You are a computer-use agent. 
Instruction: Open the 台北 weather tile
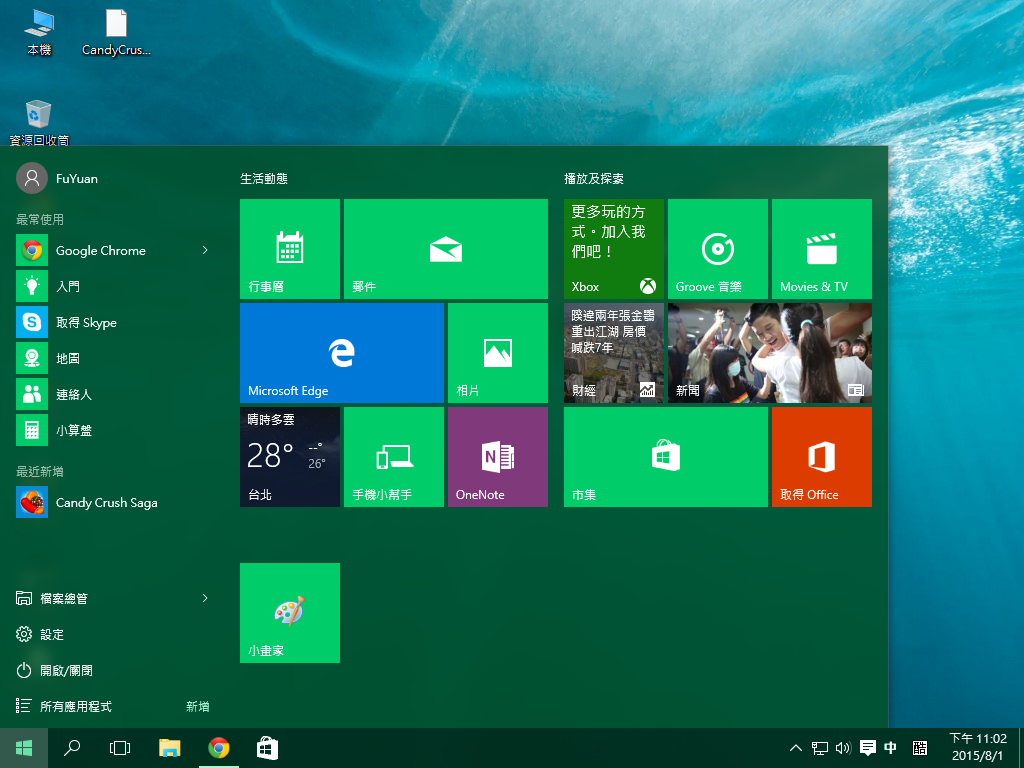(x=290, y=456)
